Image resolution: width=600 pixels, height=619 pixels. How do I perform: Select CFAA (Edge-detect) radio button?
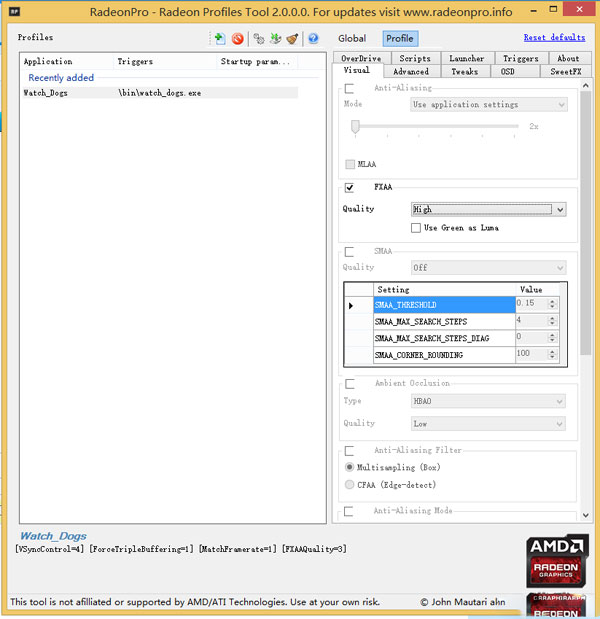349,484
